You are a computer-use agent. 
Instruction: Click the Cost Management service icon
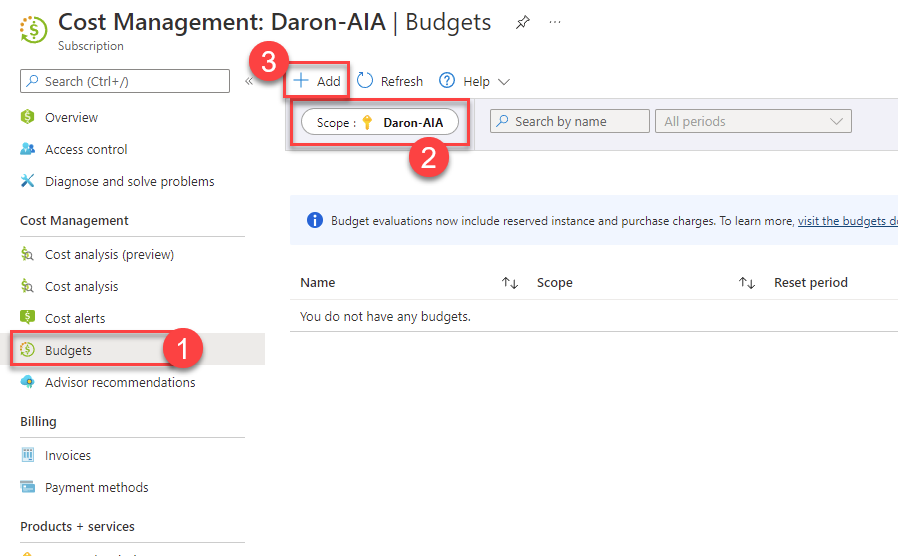coord(33,30)
